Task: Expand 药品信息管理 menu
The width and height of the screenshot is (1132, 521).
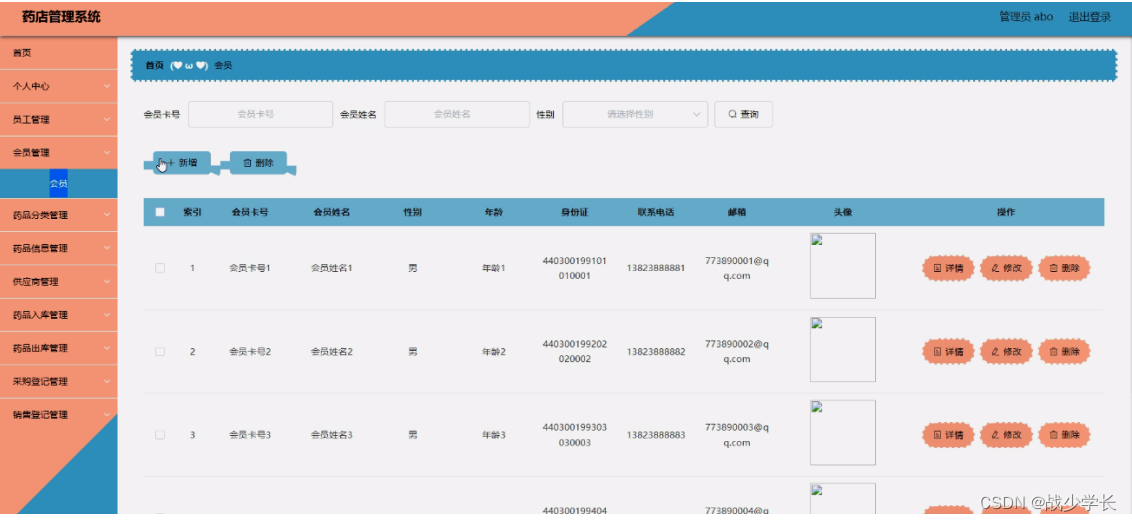Action: coord(58,248)
